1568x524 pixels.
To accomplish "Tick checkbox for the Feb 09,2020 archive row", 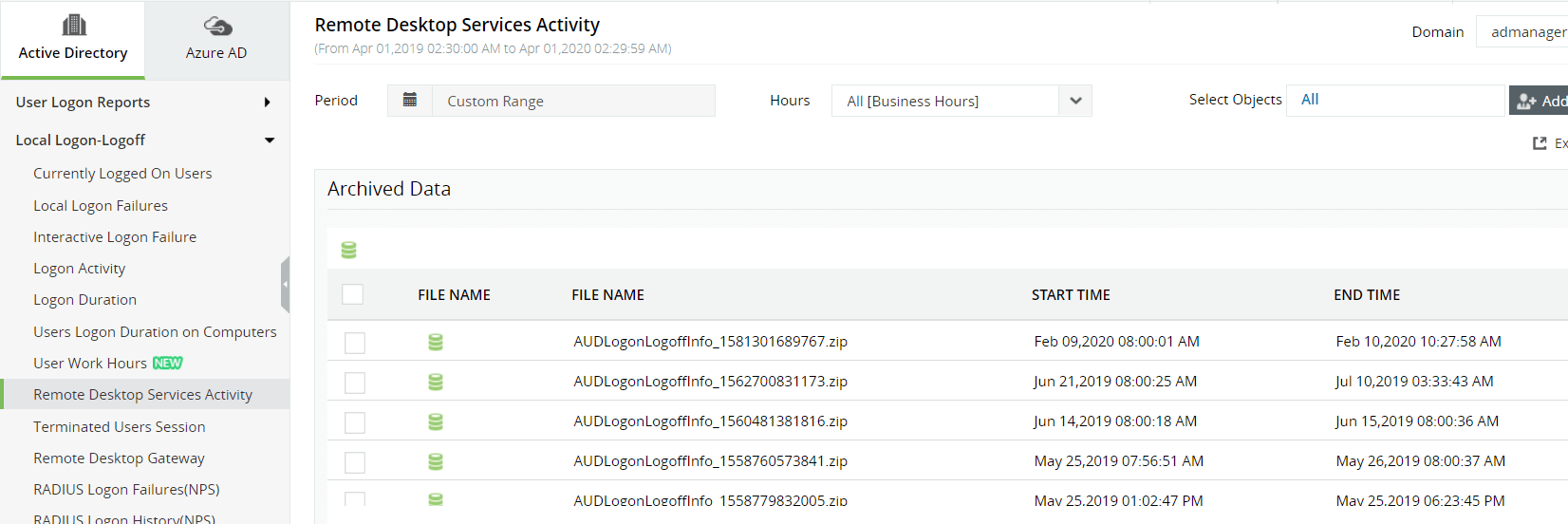I will (x=355, y=343).
